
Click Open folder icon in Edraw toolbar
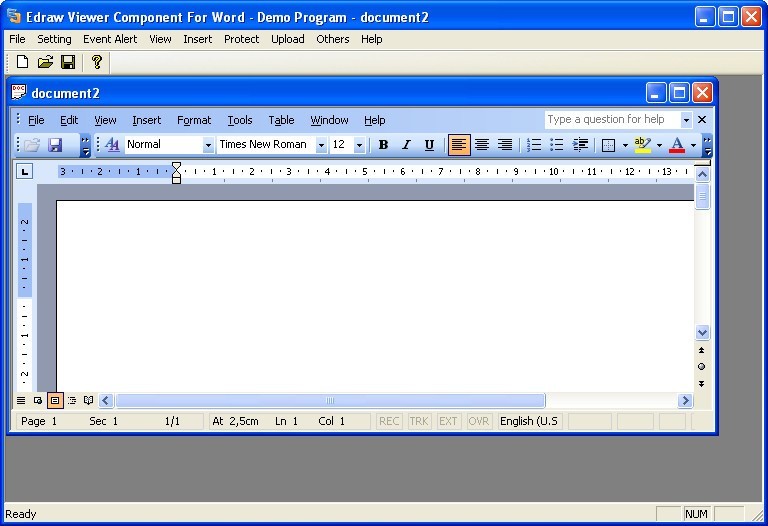click(x=45, y=62)
